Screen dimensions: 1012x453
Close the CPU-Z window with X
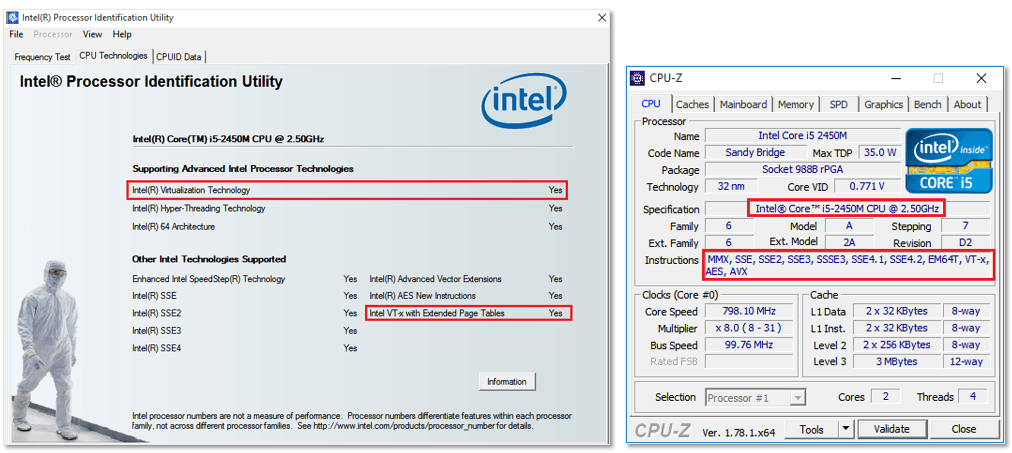pyautogui.click(x=981, y=78)
